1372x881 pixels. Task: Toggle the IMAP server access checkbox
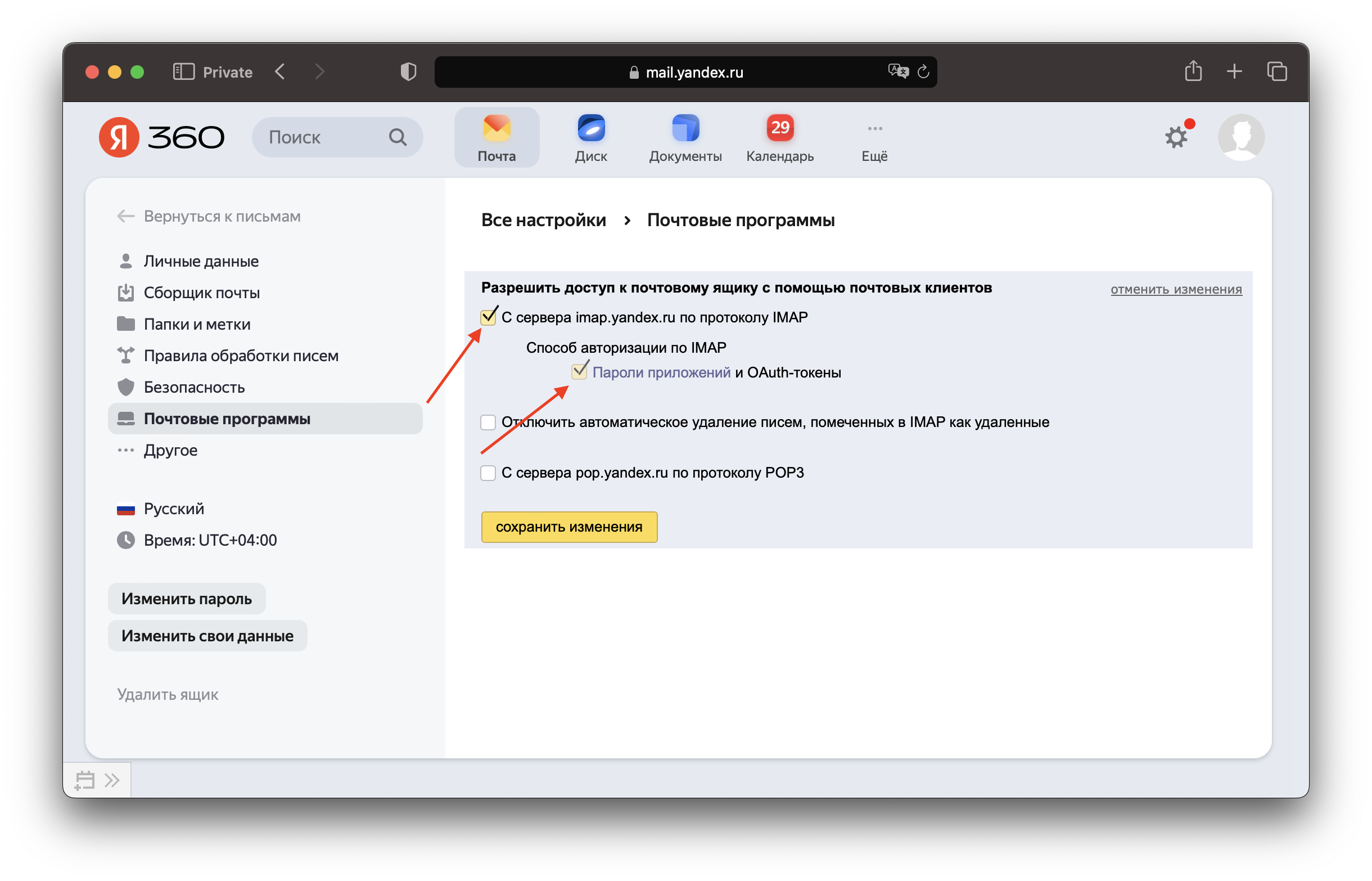[x=488, y=317]
